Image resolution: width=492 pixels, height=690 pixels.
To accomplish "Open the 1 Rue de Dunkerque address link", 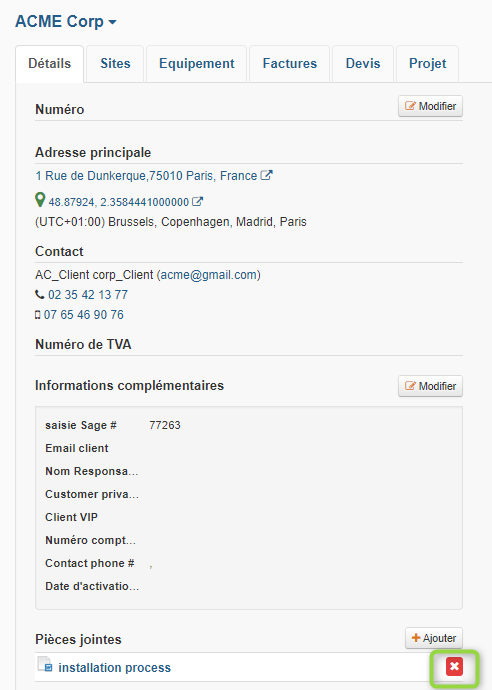I will 146,176.
